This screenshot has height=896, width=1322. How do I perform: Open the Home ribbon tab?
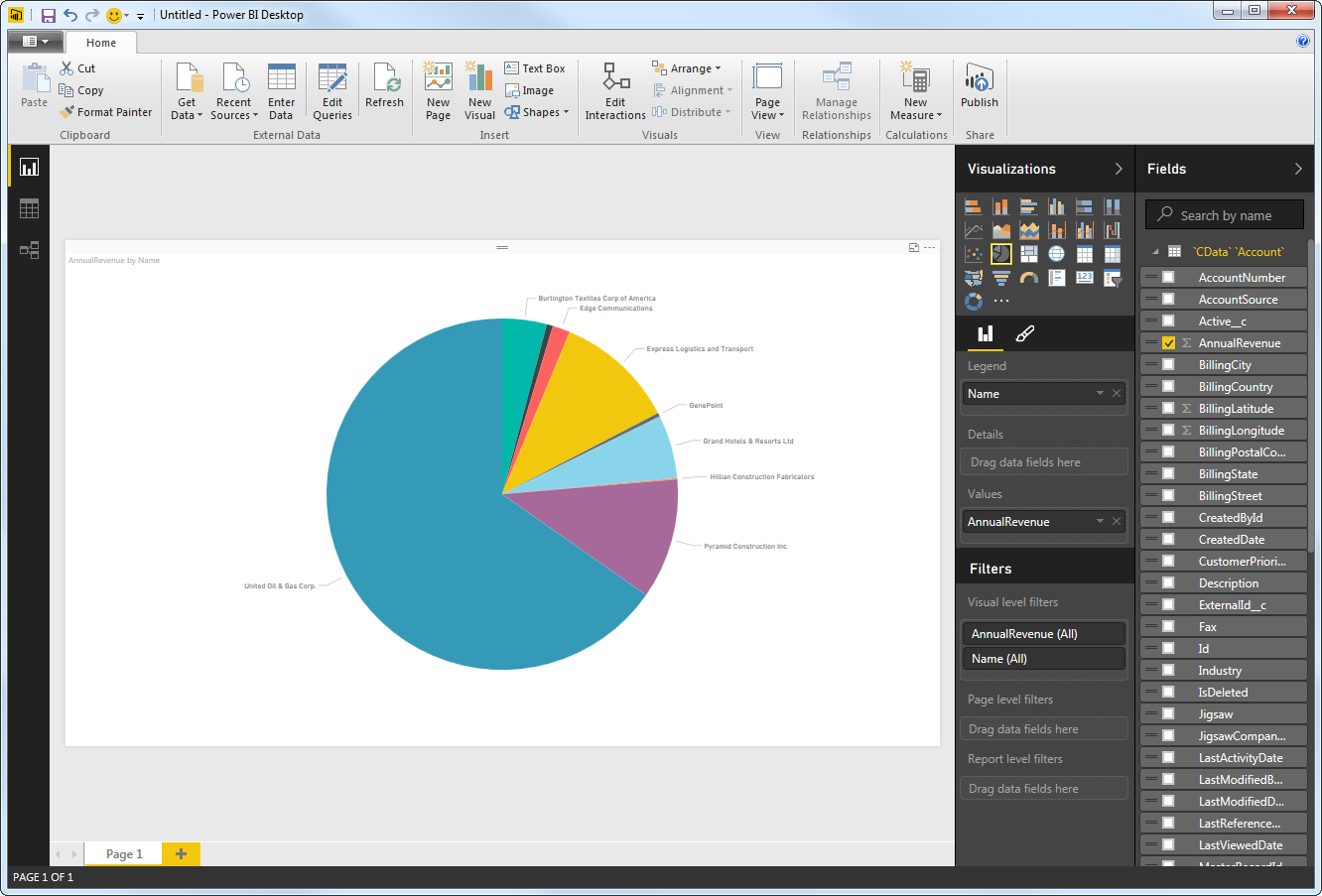[101, 43]
